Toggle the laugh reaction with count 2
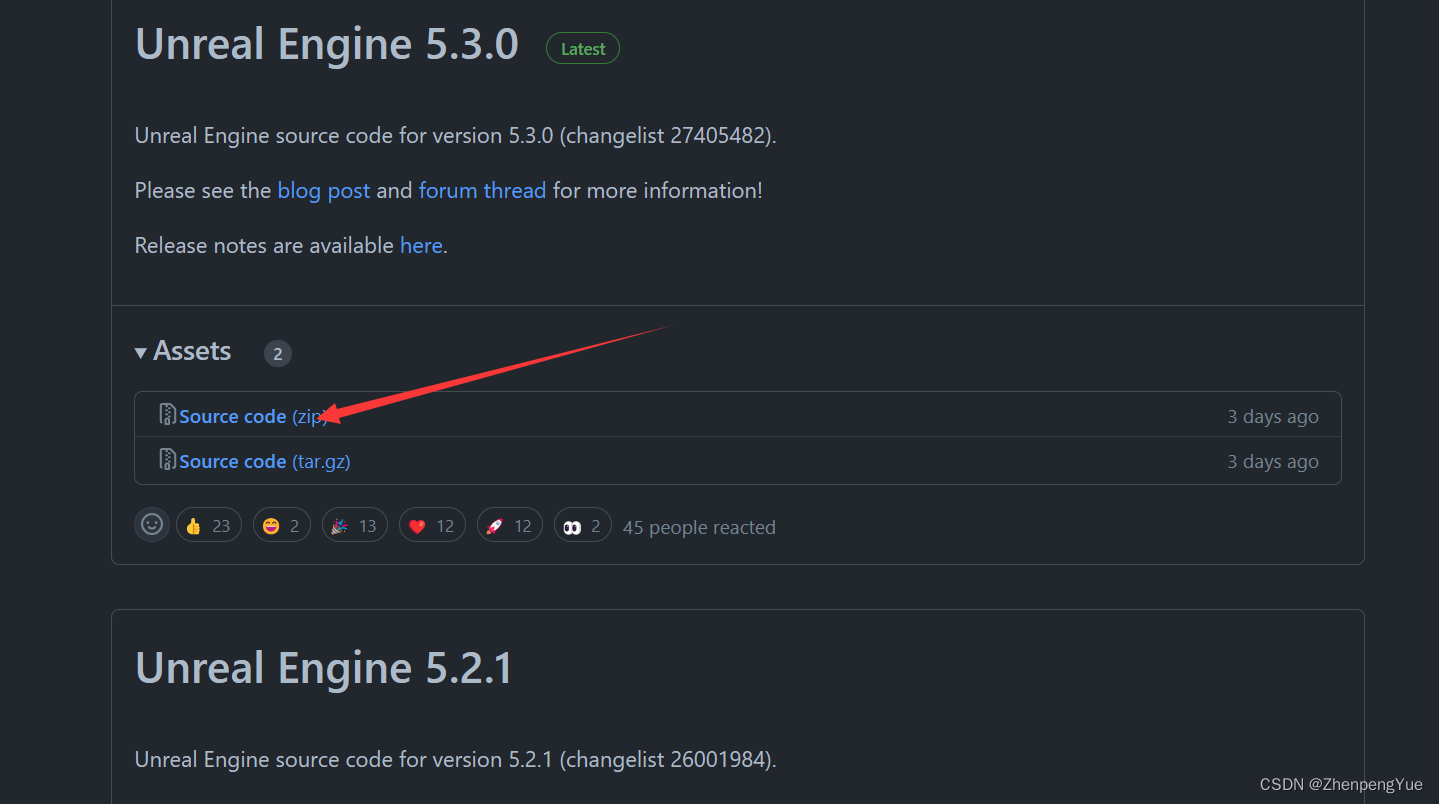1439x804 pixels. coord(282,525)
